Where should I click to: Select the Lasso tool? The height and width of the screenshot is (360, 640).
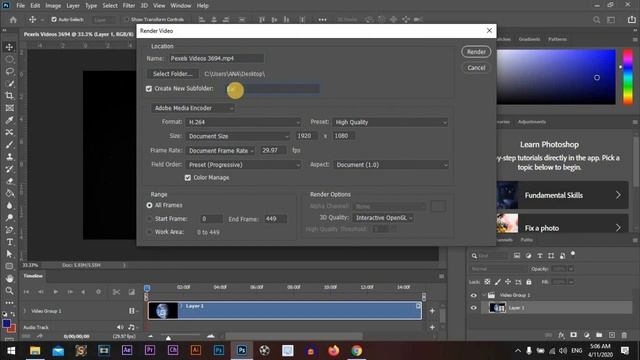[9, 71]
